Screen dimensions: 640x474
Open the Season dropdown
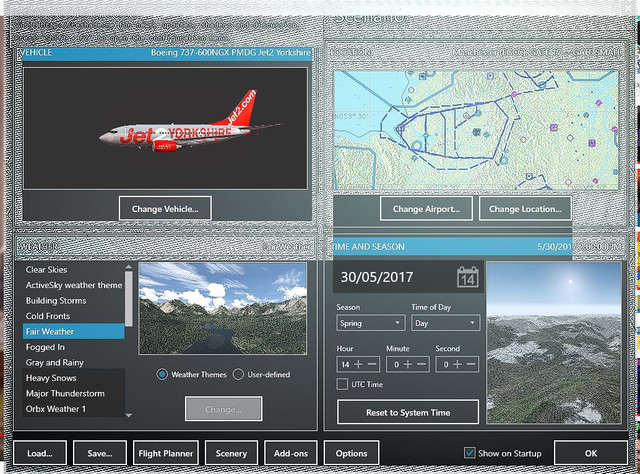tap(371, 323)
